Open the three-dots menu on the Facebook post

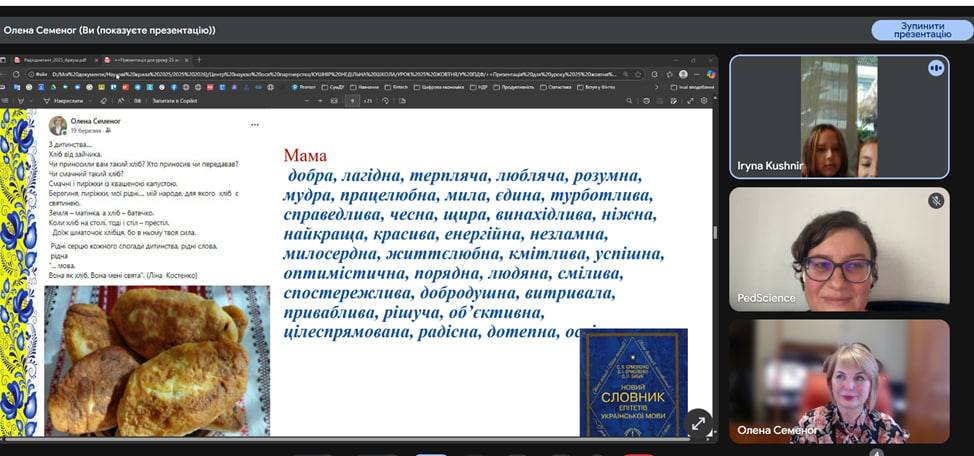coord(254,125)
